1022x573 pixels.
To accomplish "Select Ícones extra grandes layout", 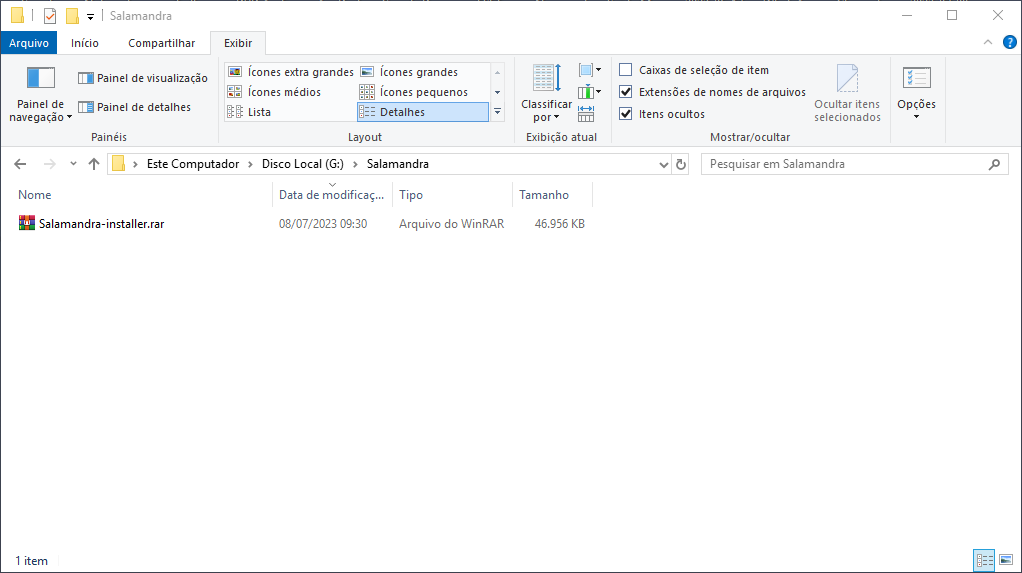I will (291, 72).
